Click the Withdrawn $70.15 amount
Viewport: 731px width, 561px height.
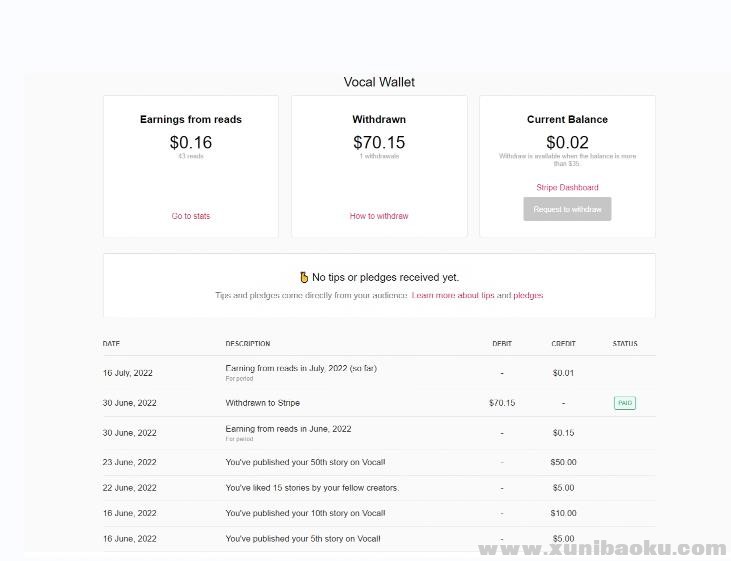pos(379,143)
